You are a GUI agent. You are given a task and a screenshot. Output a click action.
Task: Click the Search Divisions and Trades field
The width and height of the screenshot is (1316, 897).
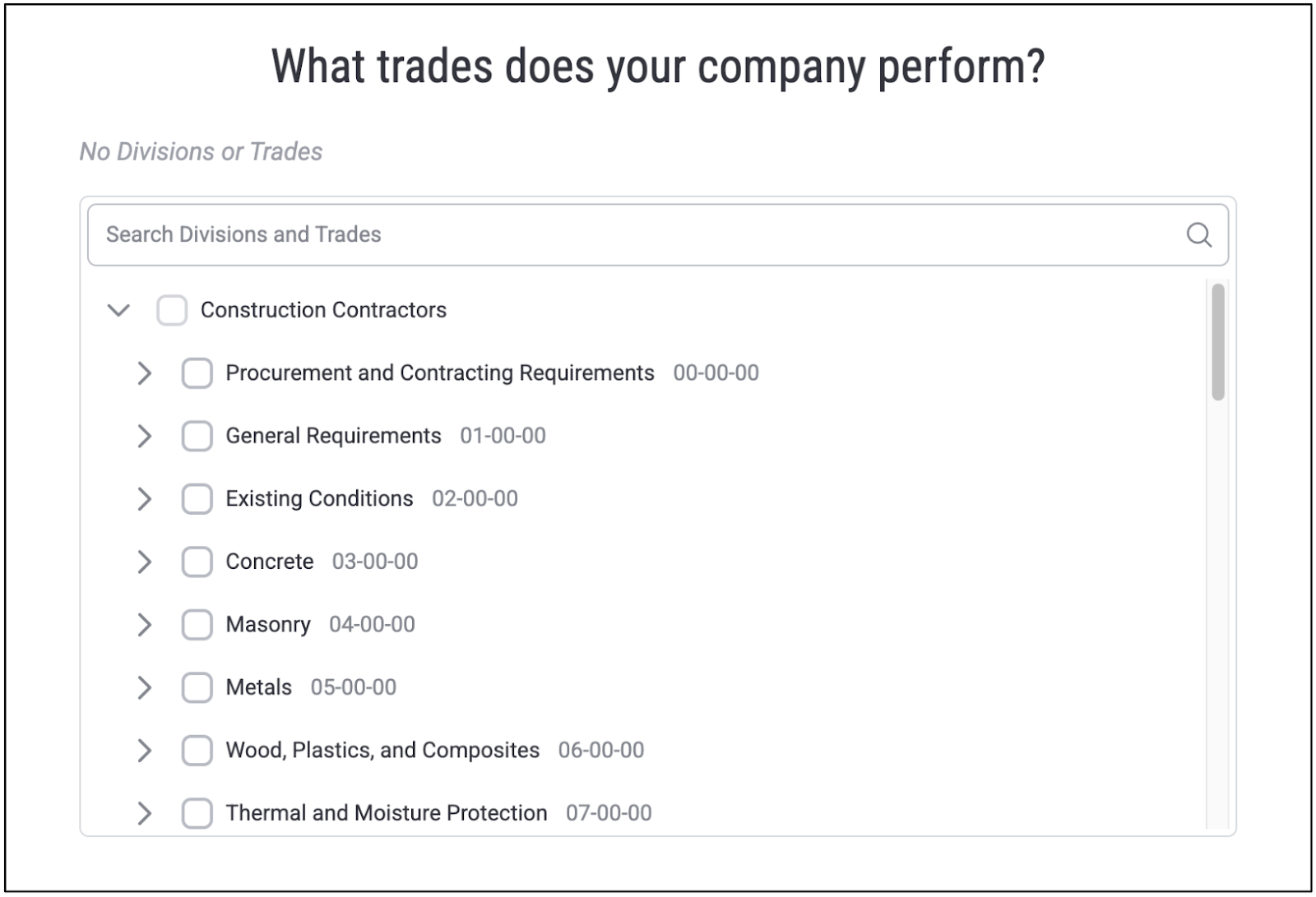pyautogui.click(x=657, y=235)
